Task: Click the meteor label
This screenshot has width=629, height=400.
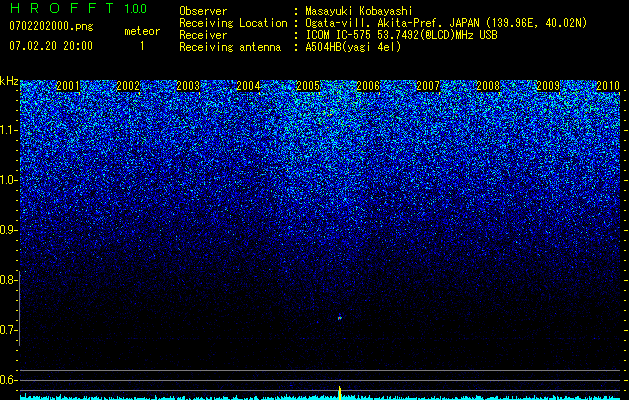Action: tap(142, 31)
